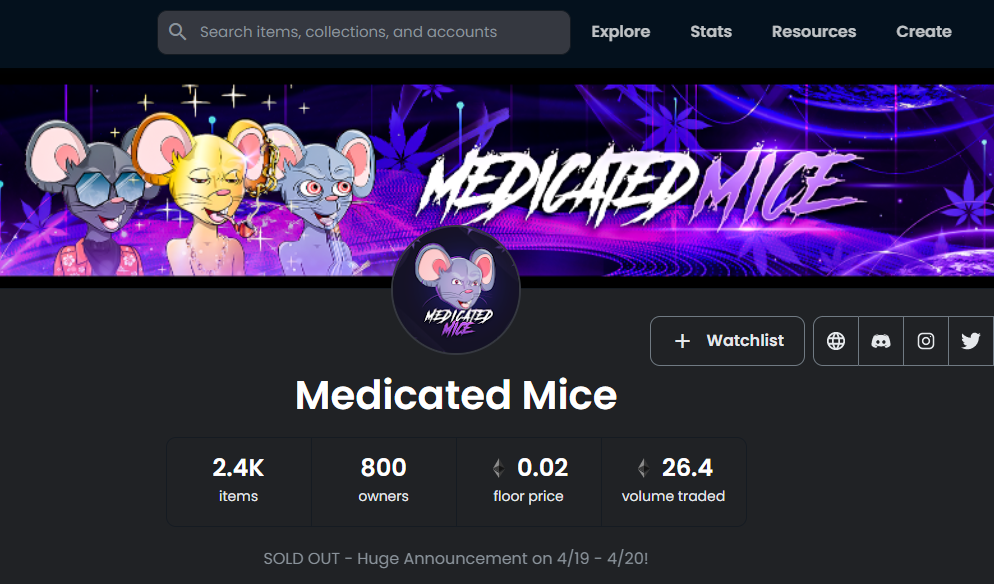Open the Instagram icon
Screen dimensions: 994x584
click(x=925, y=340)
